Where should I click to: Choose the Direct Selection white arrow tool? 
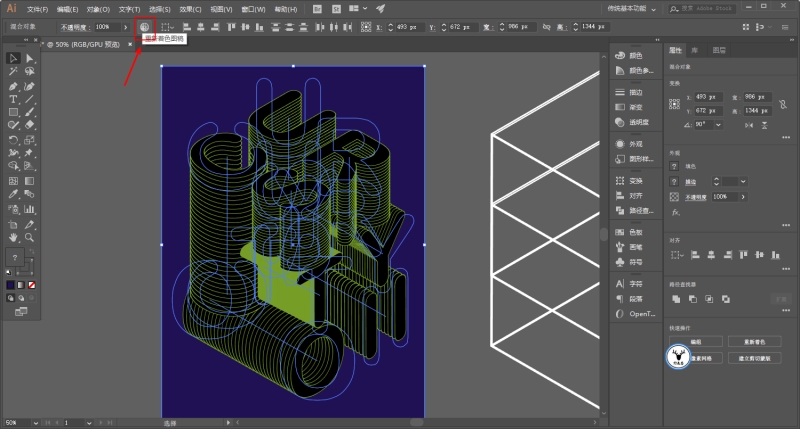pos(30,59)
